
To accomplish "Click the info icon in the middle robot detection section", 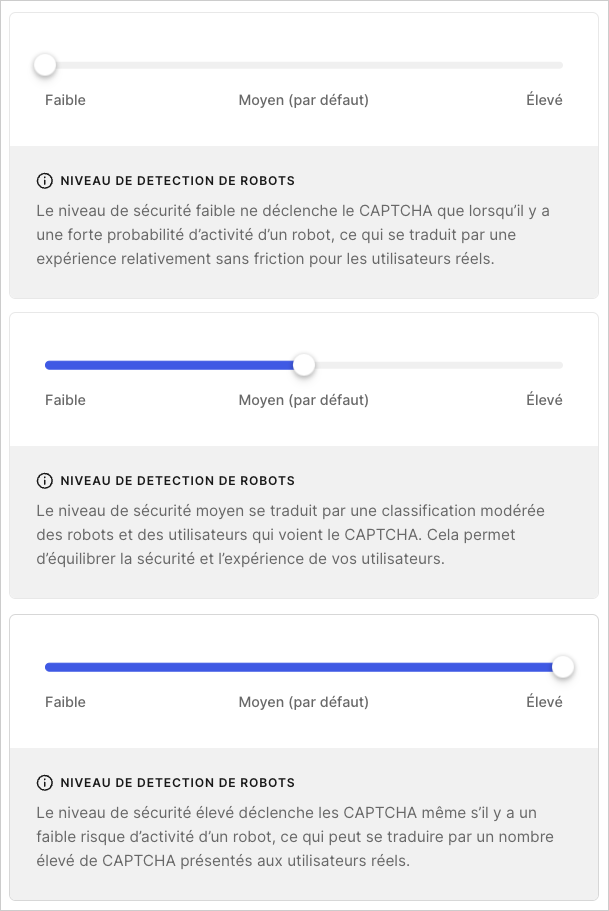I will [44, 481].
